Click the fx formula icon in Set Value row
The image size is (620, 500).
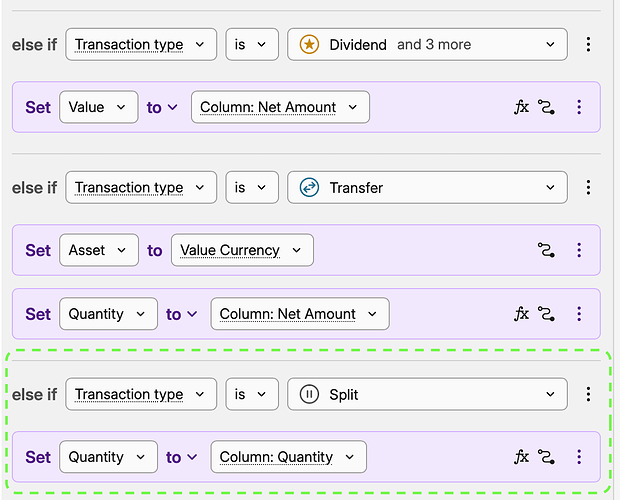521,107
